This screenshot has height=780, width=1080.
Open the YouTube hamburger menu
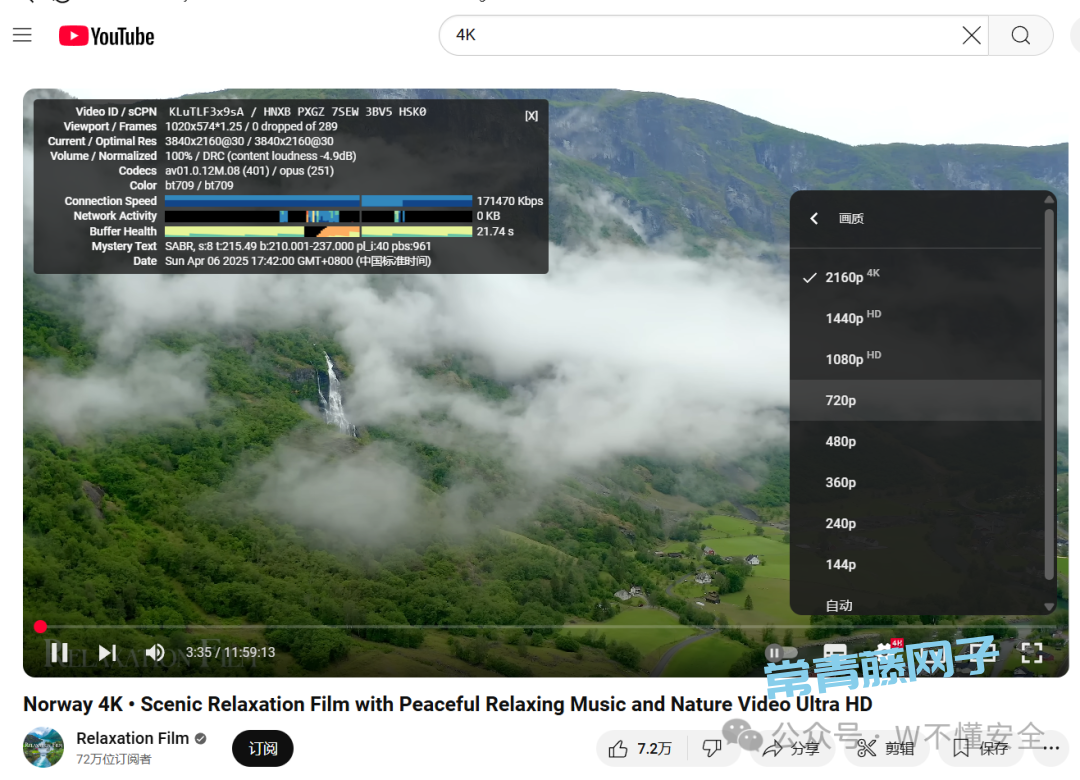22,36
